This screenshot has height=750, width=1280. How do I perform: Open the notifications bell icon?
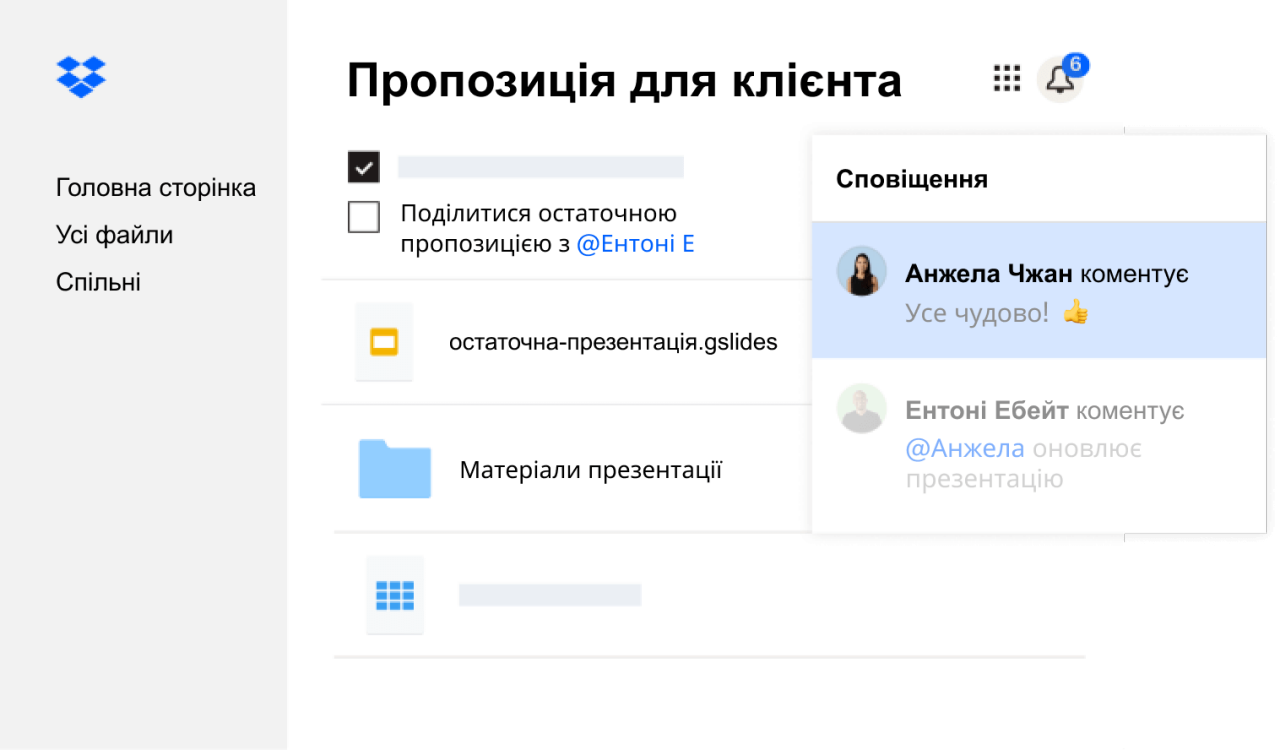(x=1059, y=79)
